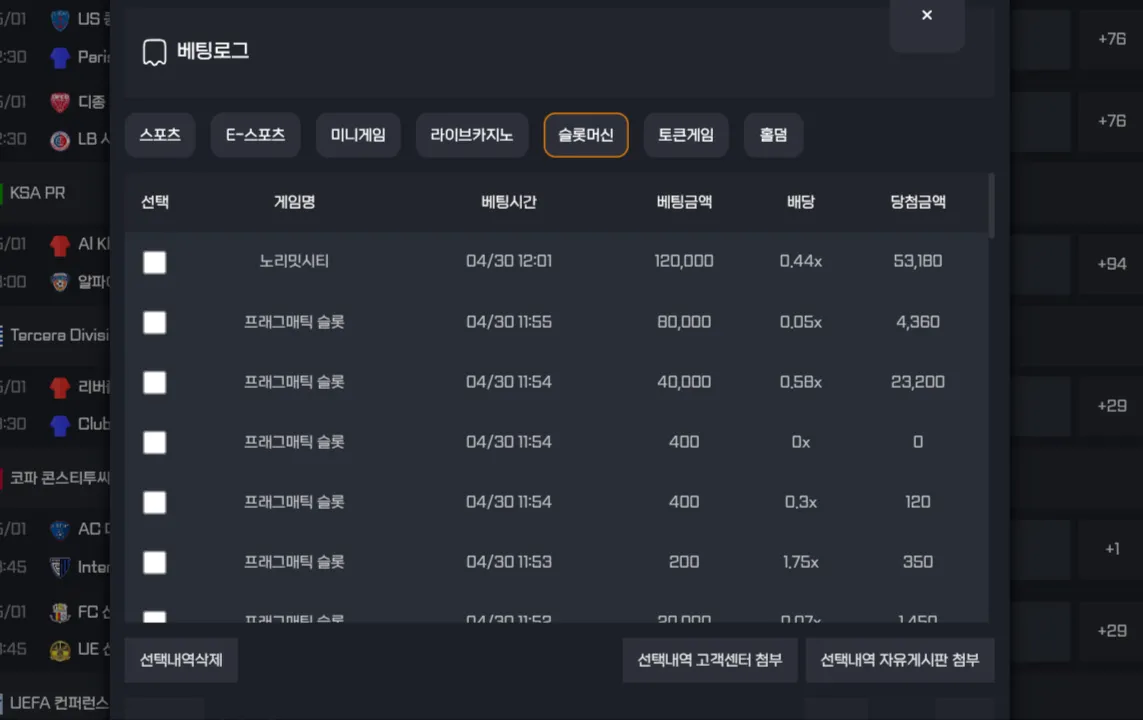Click the Inter team crest icon
The height and width of the screenshot is (720, 1143).
[61, 566]
